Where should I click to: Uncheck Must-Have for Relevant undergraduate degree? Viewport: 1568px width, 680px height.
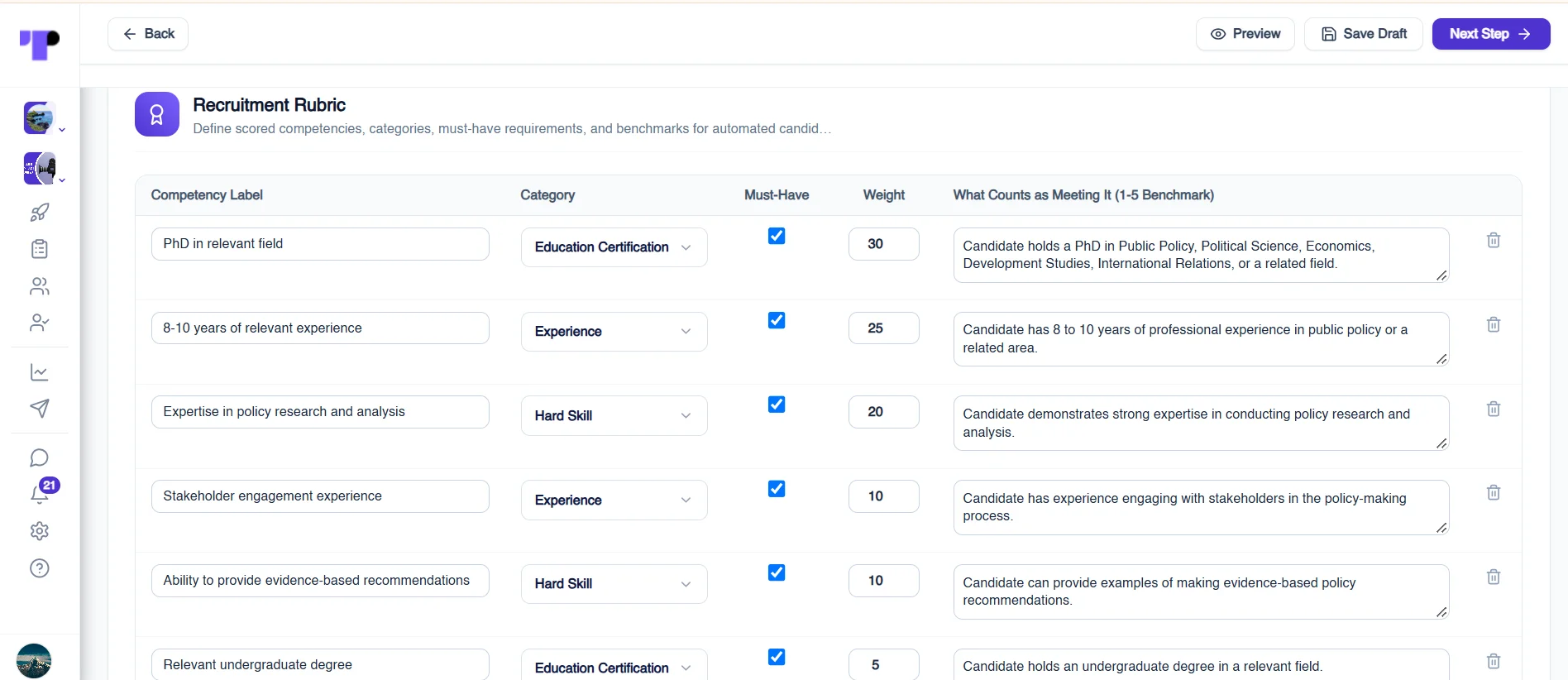pos(777,657)
